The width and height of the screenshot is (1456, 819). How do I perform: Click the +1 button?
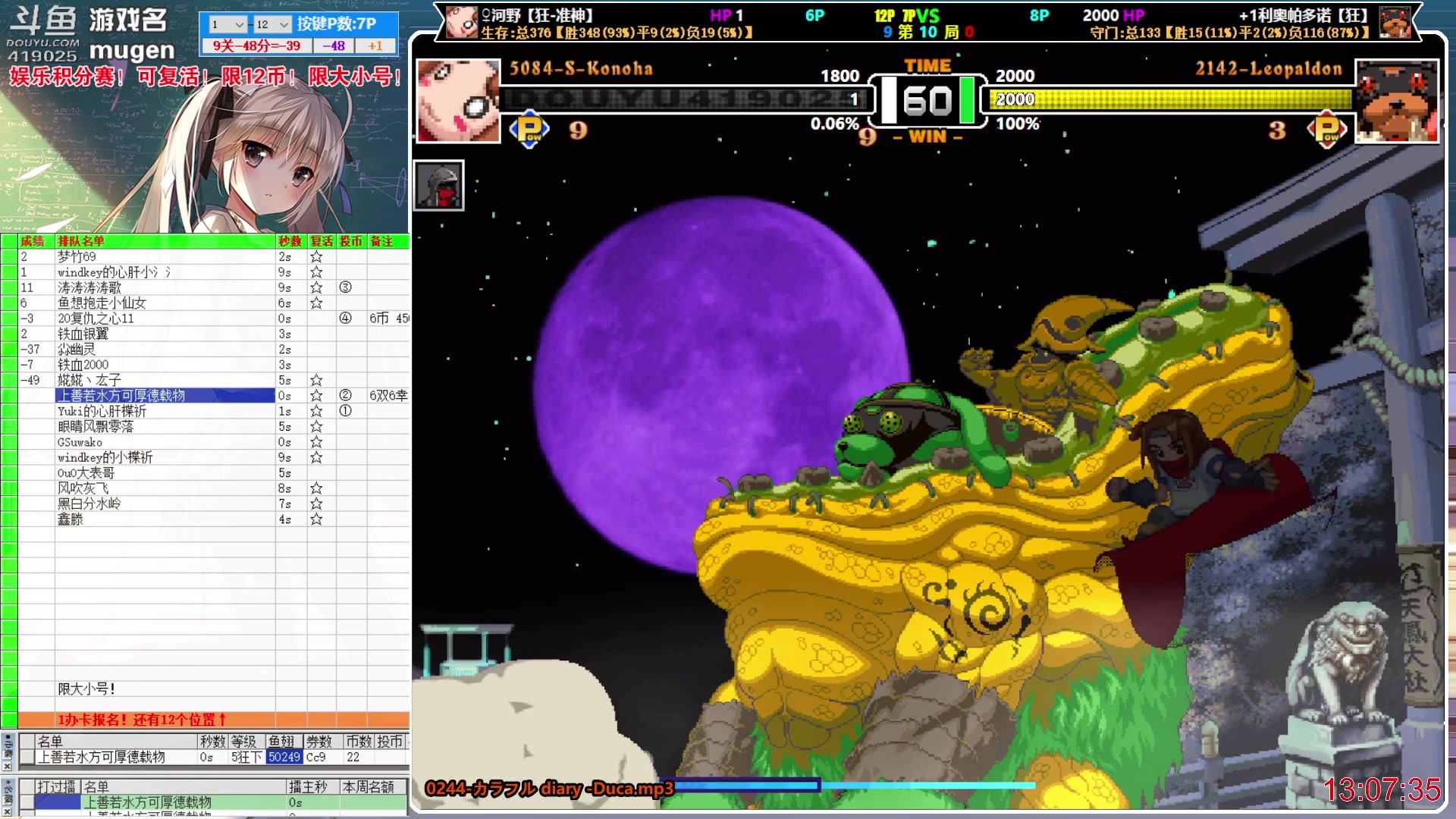pos(375,46)
